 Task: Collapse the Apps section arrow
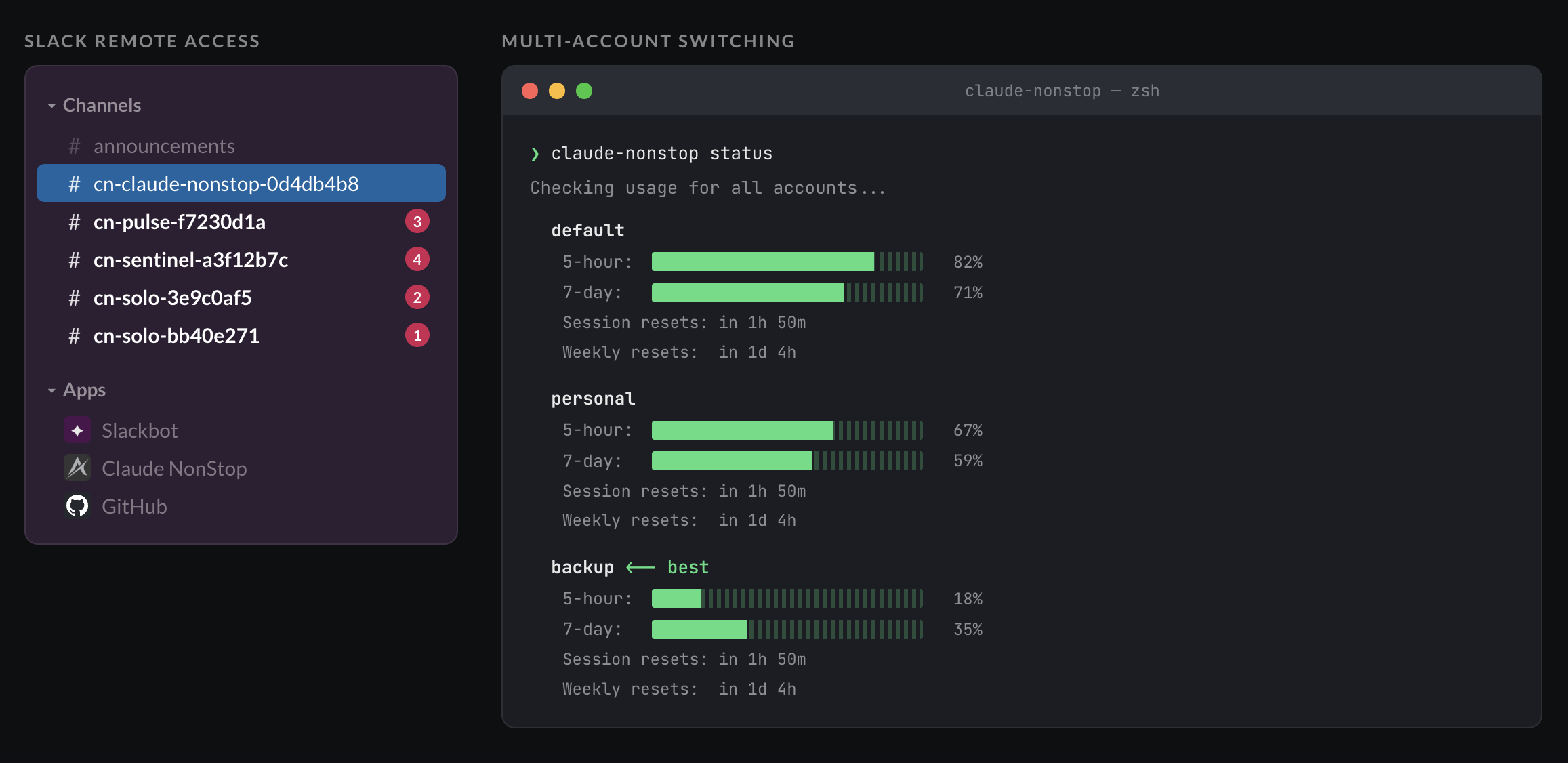[51, 391]
